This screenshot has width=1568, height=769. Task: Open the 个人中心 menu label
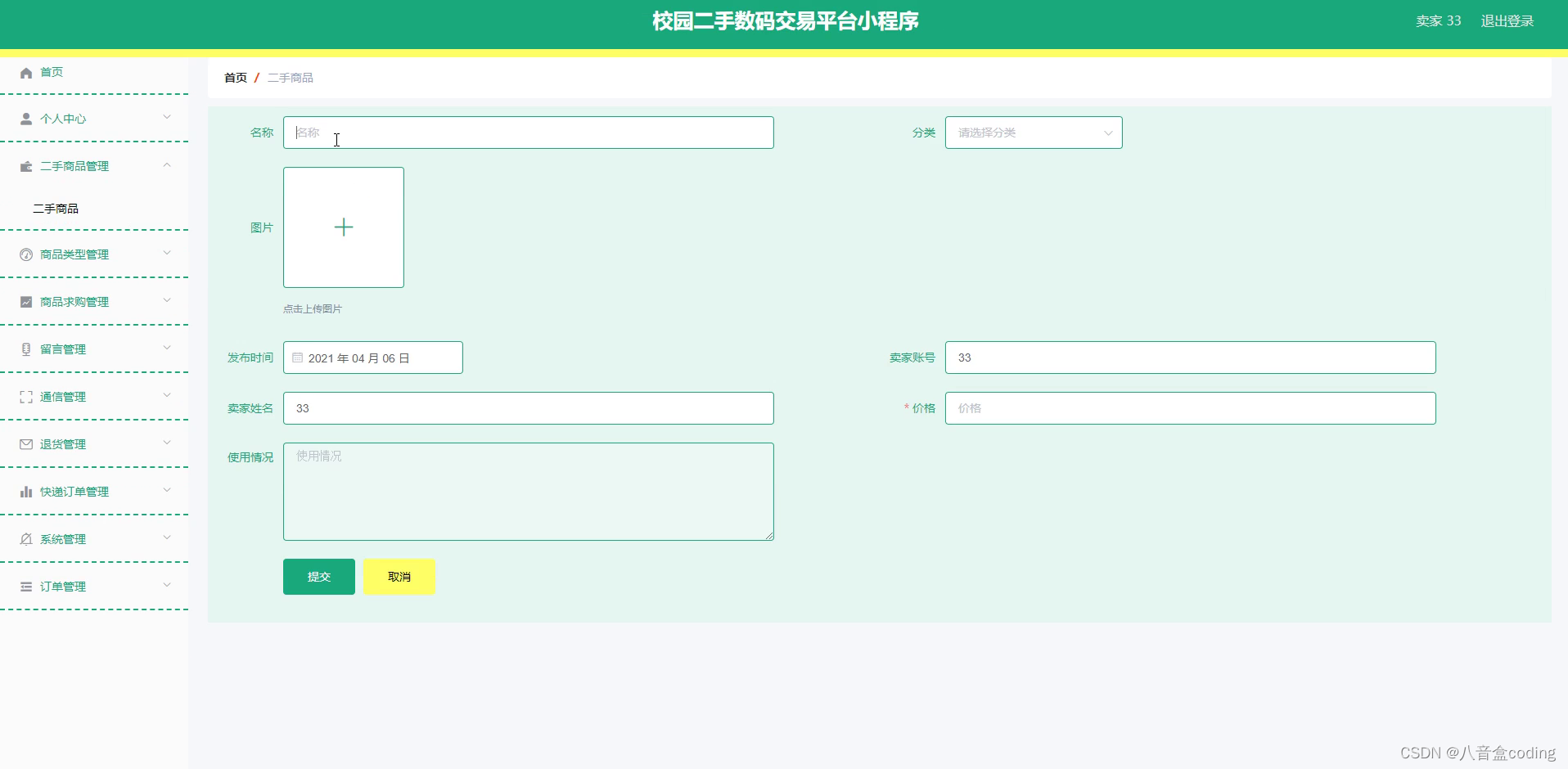63,119
